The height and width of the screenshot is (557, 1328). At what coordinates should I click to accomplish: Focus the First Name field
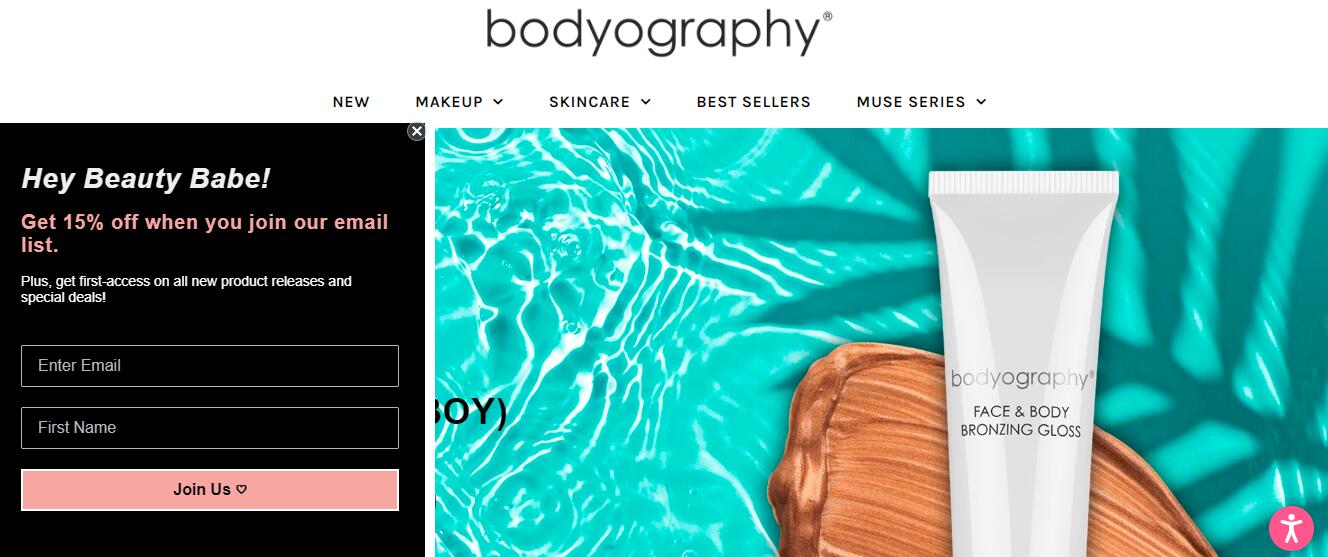click(x=210, y=428)
